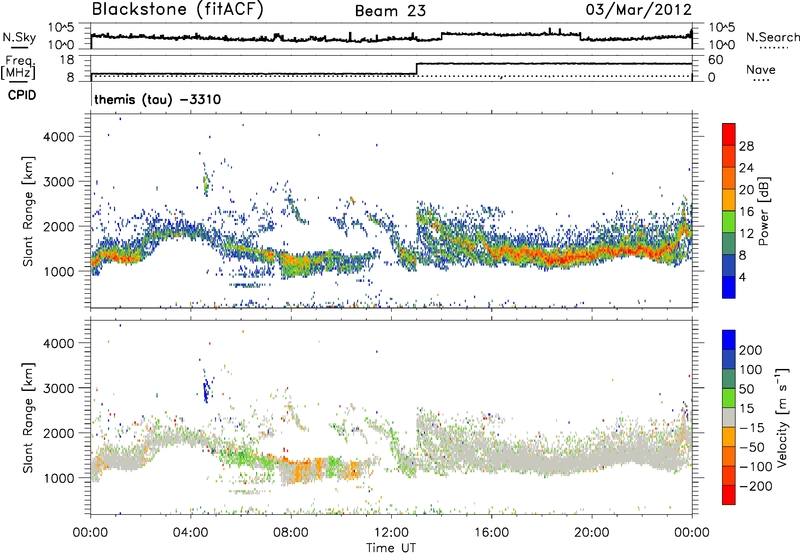
Task: Click the dotted line sample under N.Search
Action: (773, 48)
